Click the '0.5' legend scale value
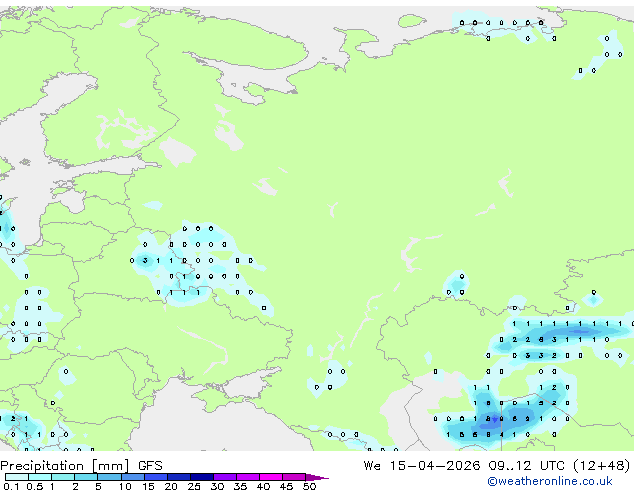The image size is (634, 490). pos(35,486)
